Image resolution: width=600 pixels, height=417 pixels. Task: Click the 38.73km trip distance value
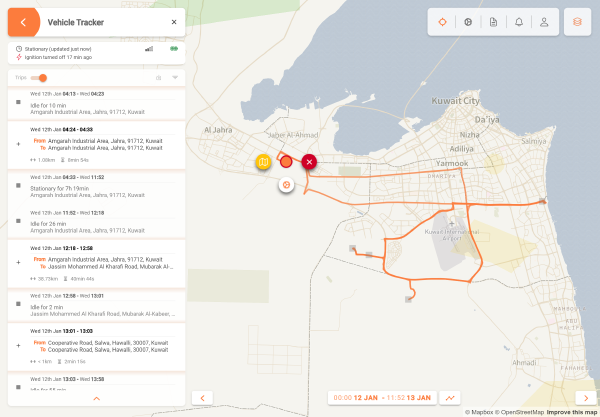click(x=48, y=279)
